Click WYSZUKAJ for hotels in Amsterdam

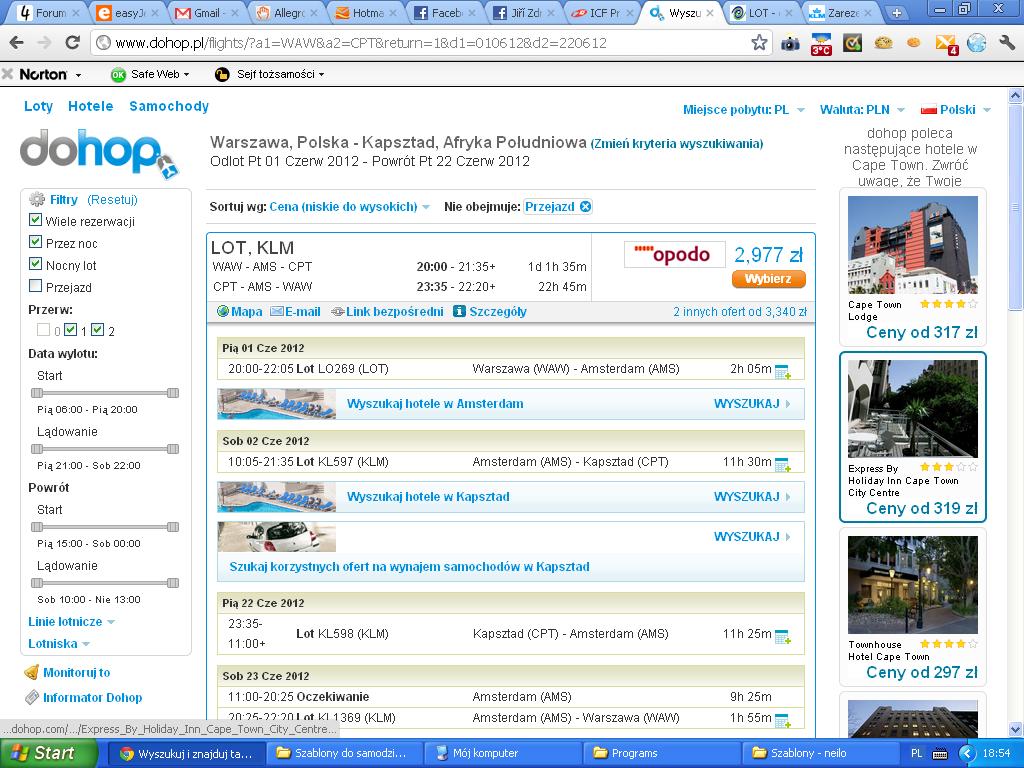(752, 404)
